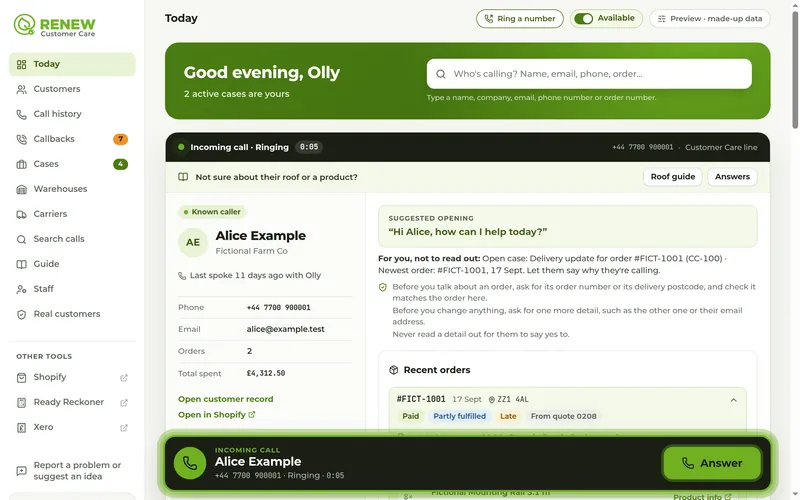Open the Staff page
800x500 pixels.
coord(72,289)
